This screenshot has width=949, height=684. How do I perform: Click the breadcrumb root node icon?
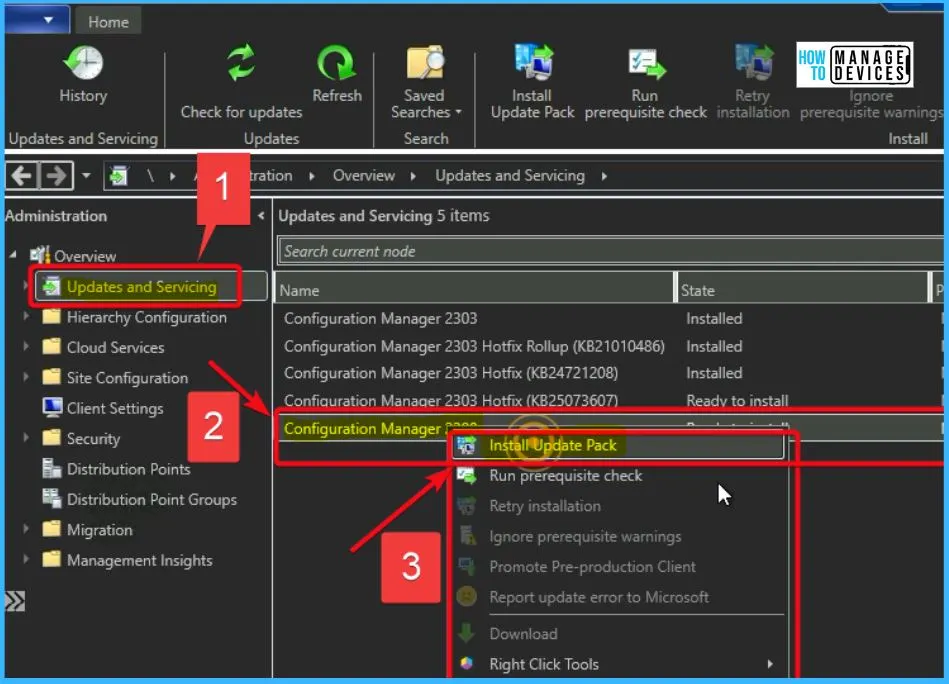(119, 176)
